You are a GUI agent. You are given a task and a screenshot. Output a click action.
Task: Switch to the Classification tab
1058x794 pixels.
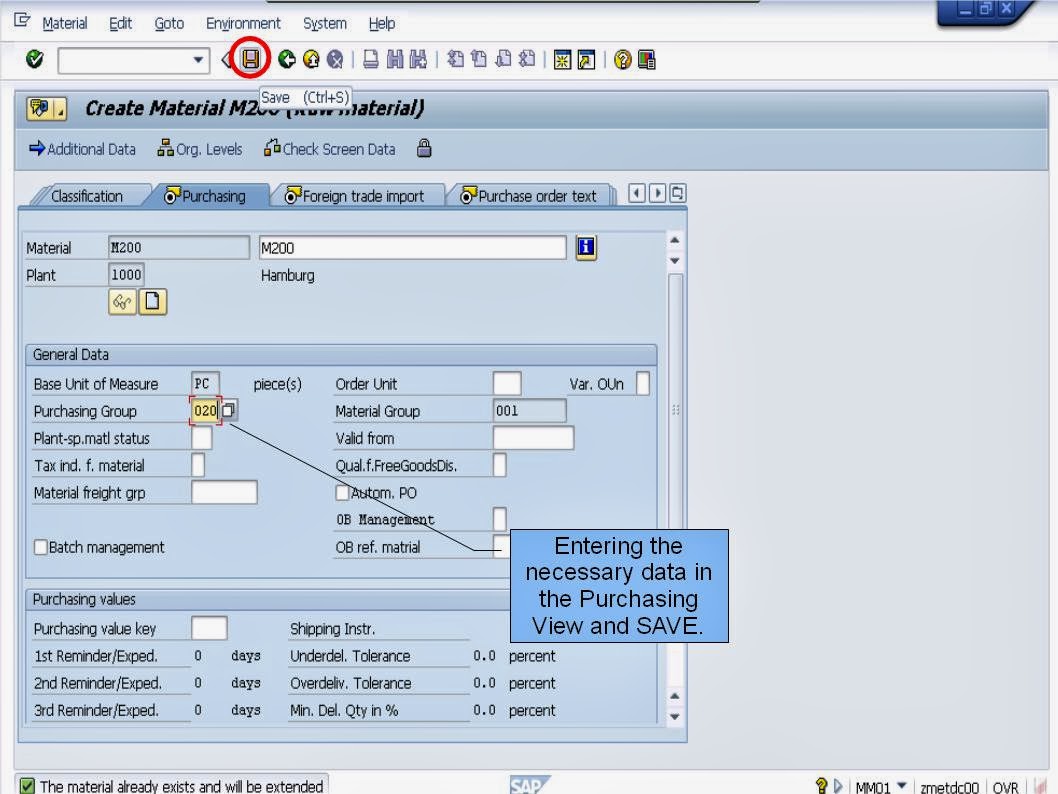click(88, 196)
